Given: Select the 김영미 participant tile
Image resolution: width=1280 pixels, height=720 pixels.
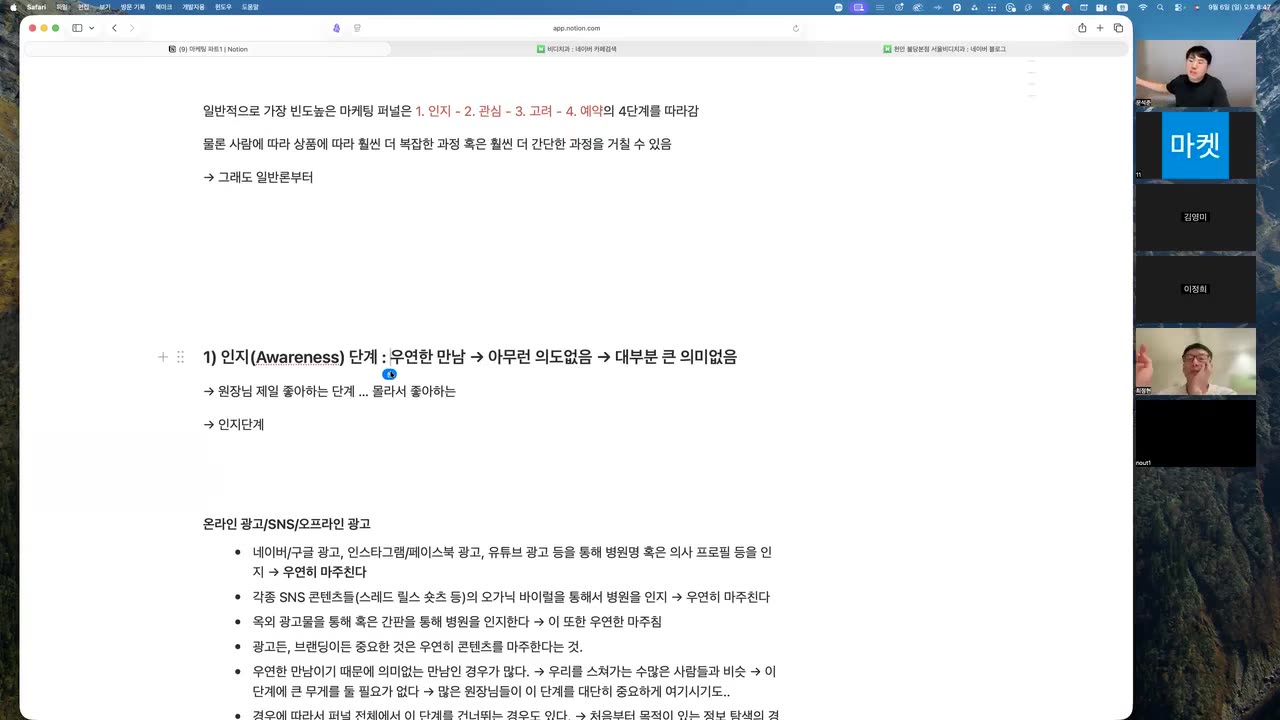Looking at the screenshot, I should 1195,217.
